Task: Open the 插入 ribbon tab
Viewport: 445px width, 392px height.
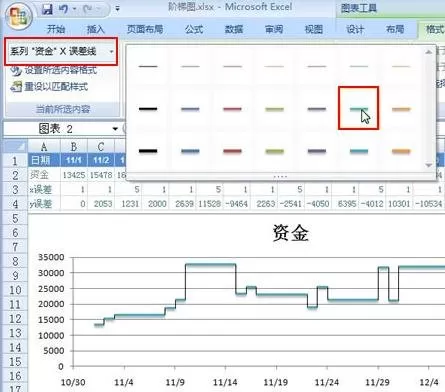Action: pos(96,29)
